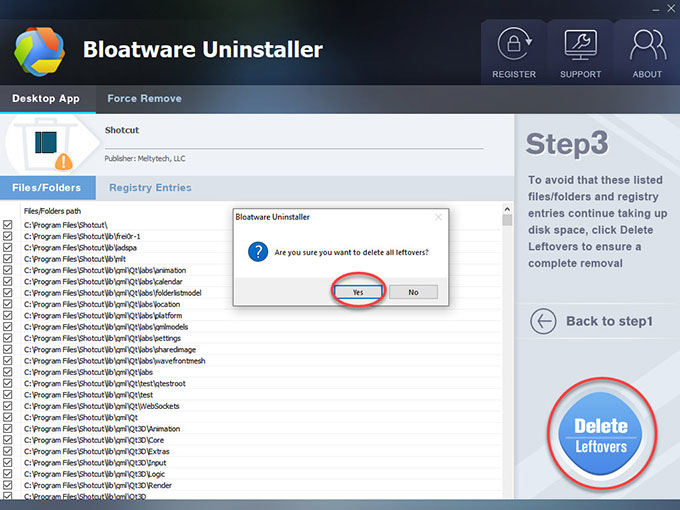Switch to the Force Remove tab

coord(144,98)
